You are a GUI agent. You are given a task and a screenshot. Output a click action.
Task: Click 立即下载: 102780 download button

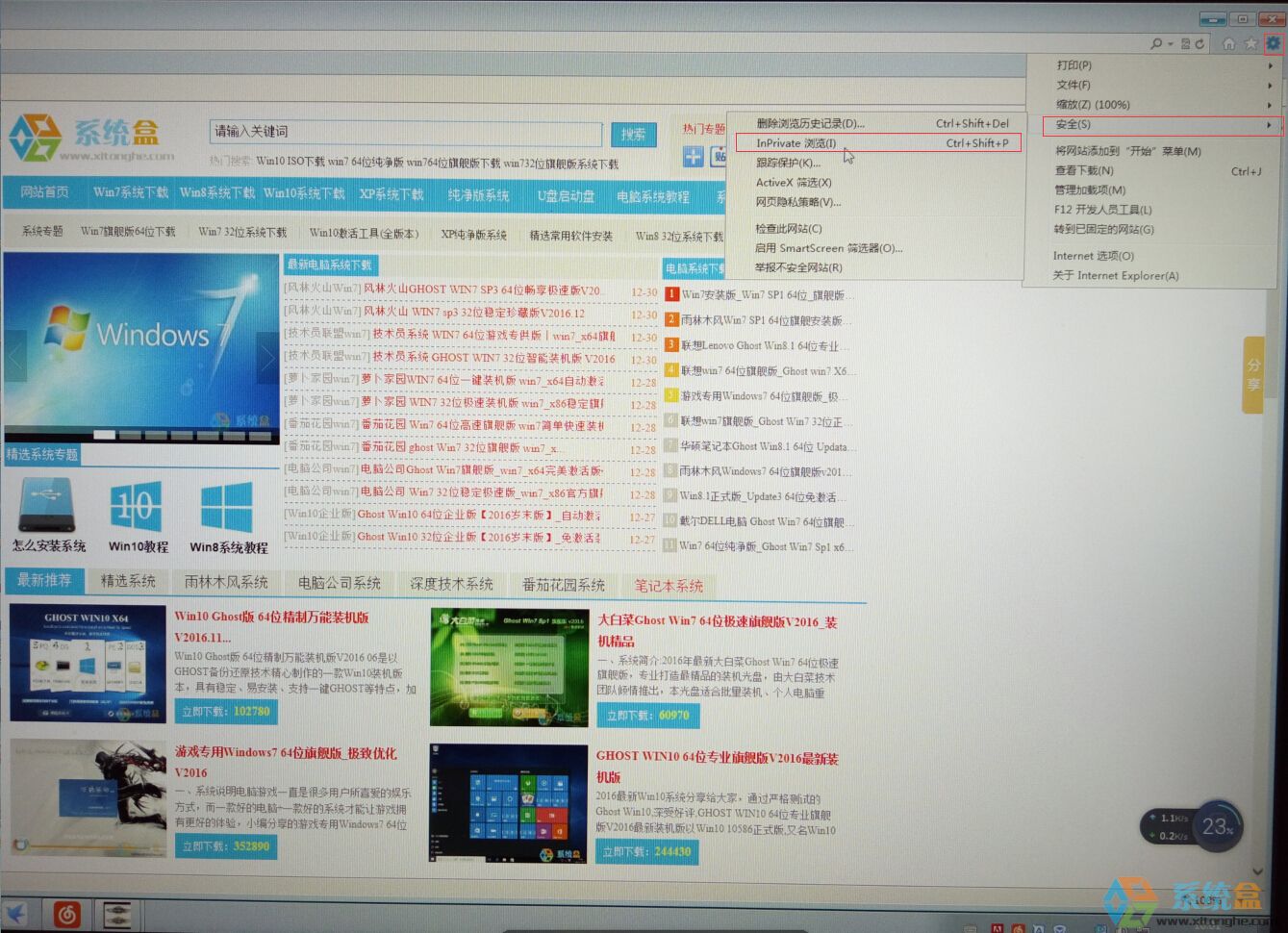pyautogui.click(x=226, y=712)
